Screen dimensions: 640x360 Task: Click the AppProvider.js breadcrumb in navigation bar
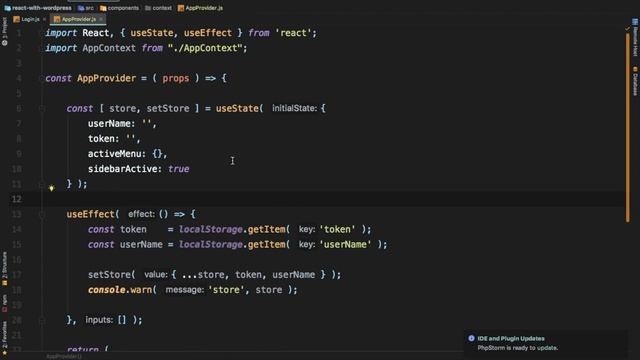200,8
